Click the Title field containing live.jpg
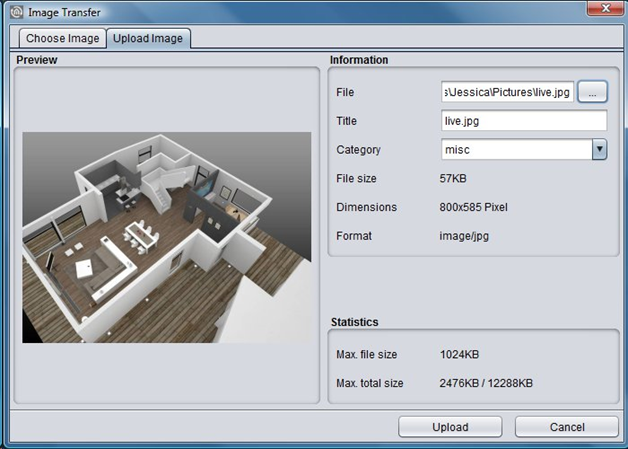The height and width of the screenshot is (449, 628). click(x=524, y=121)
